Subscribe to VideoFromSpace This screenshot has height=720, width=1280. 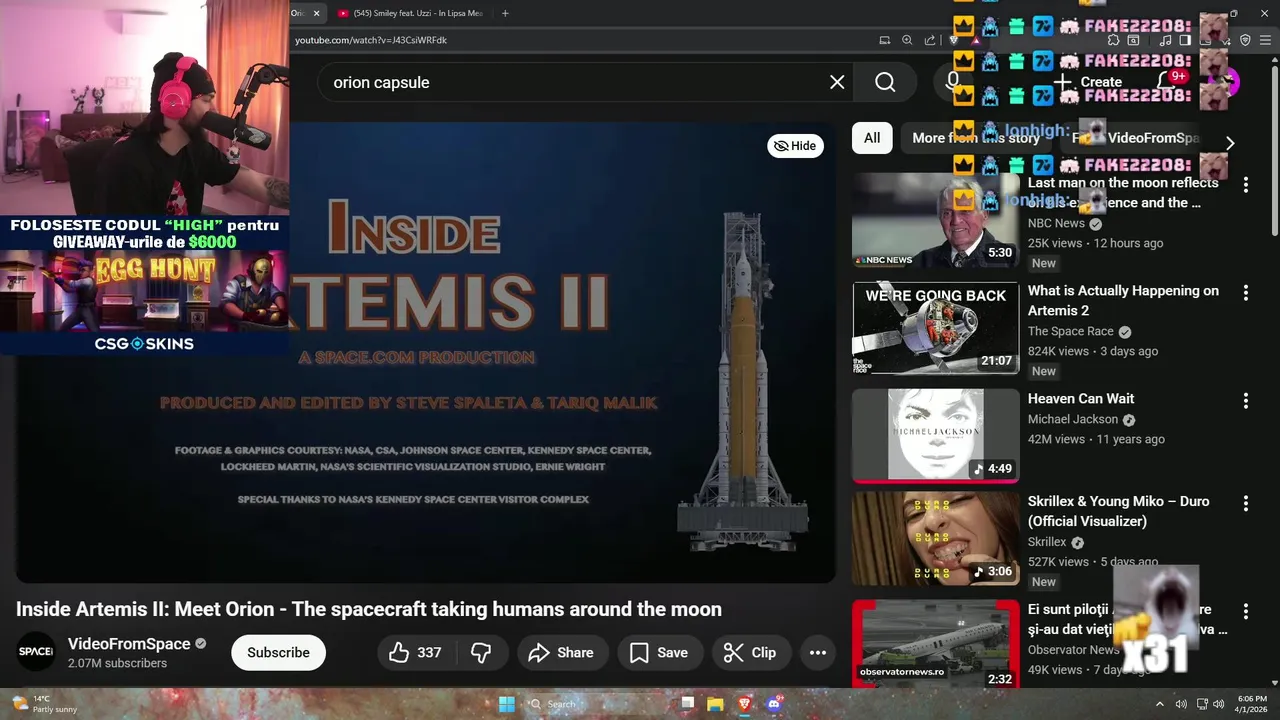[278, 652]
